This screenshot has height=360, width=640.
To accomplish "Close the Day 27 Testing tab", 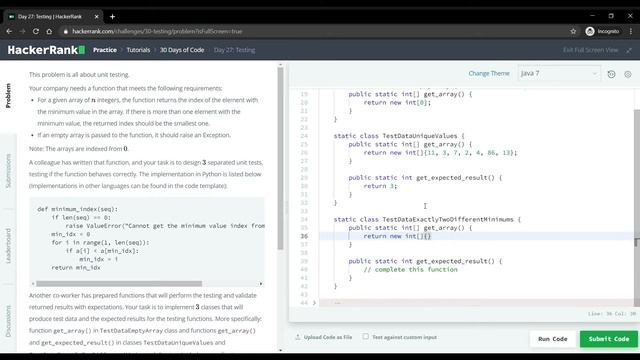I will (x=96, y=17).
